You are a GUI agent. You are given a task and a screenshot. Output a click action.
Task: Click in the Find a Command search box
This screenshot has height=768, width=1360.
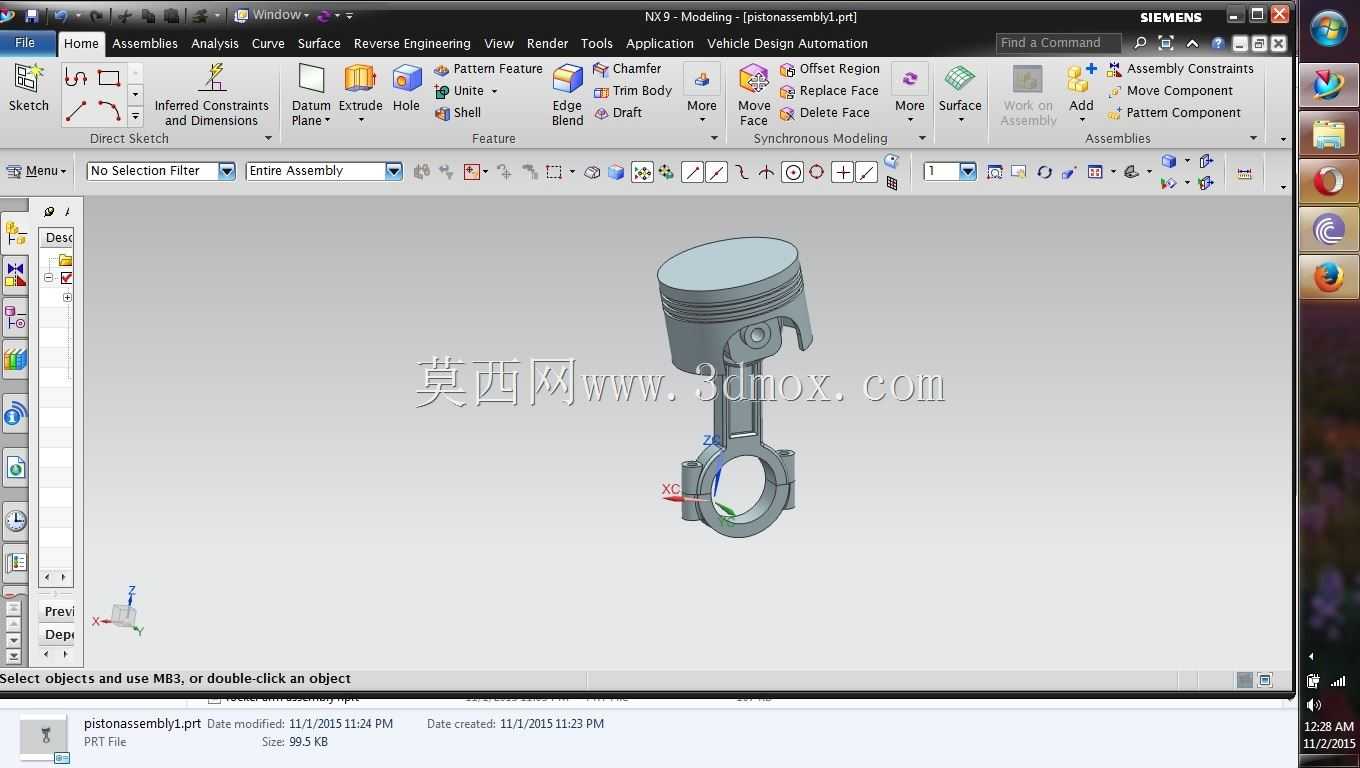point(1058,43)
